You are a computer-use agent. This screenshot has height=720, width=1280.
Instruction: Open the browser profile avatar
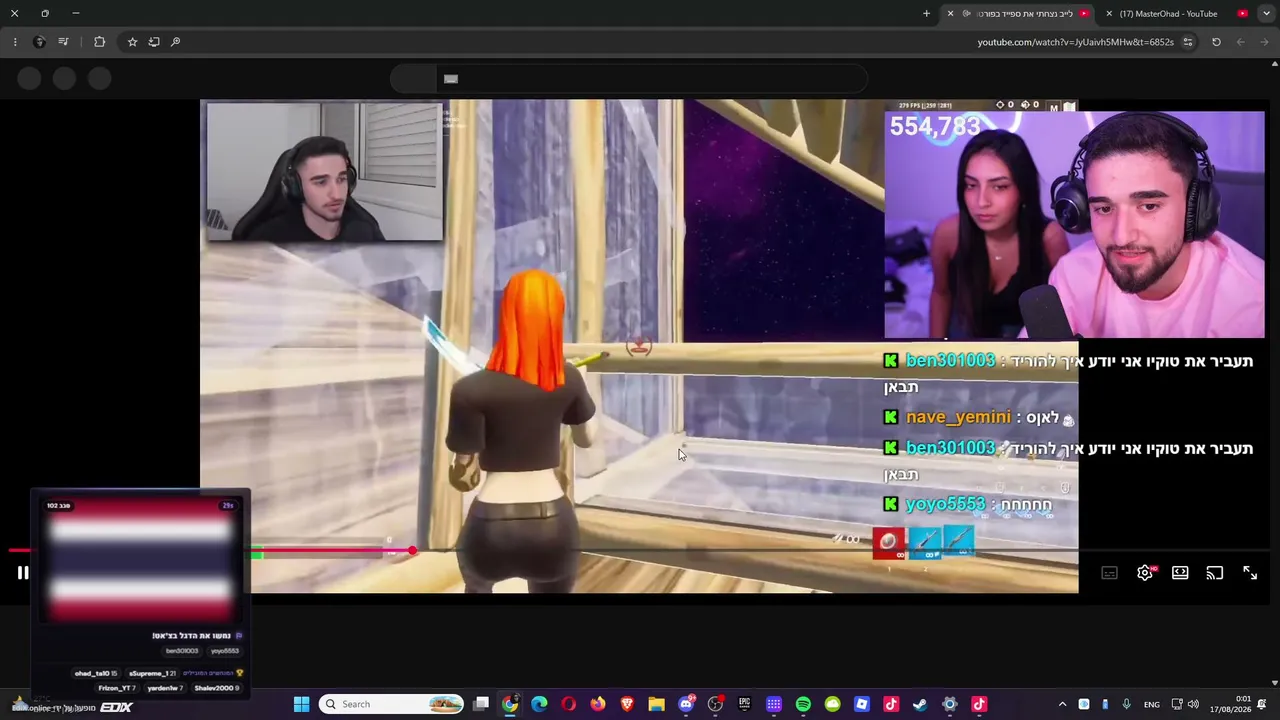(39, 42)
